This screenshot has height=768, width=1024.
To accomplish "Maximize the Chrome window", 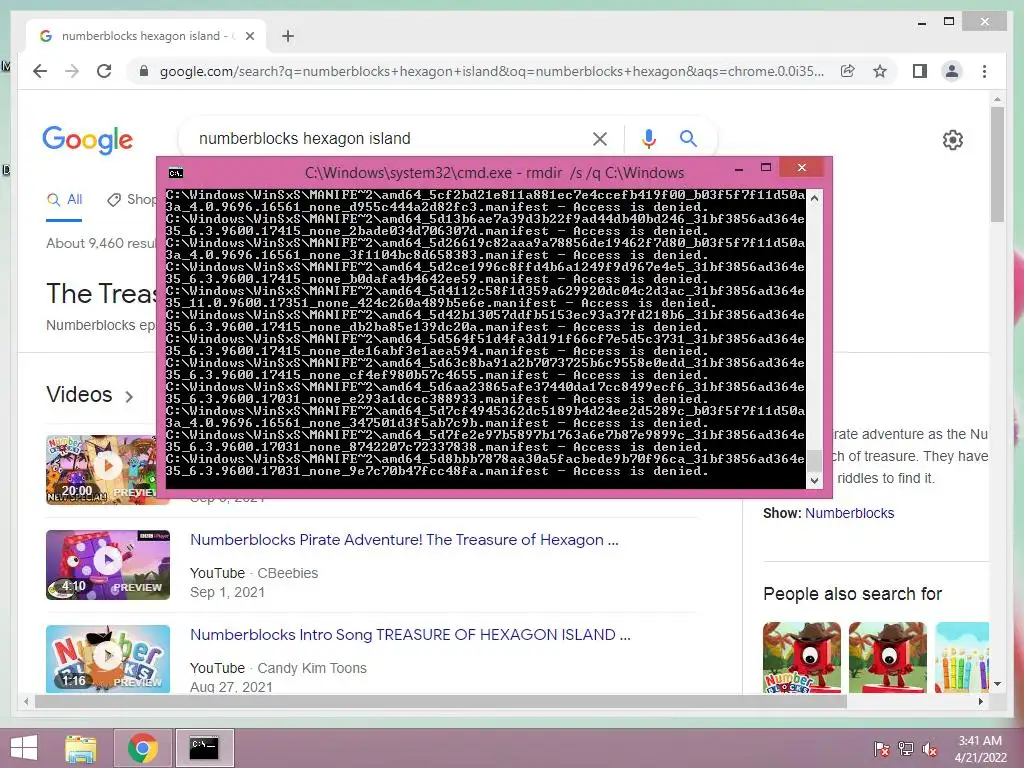I will (x=949, y=22).
